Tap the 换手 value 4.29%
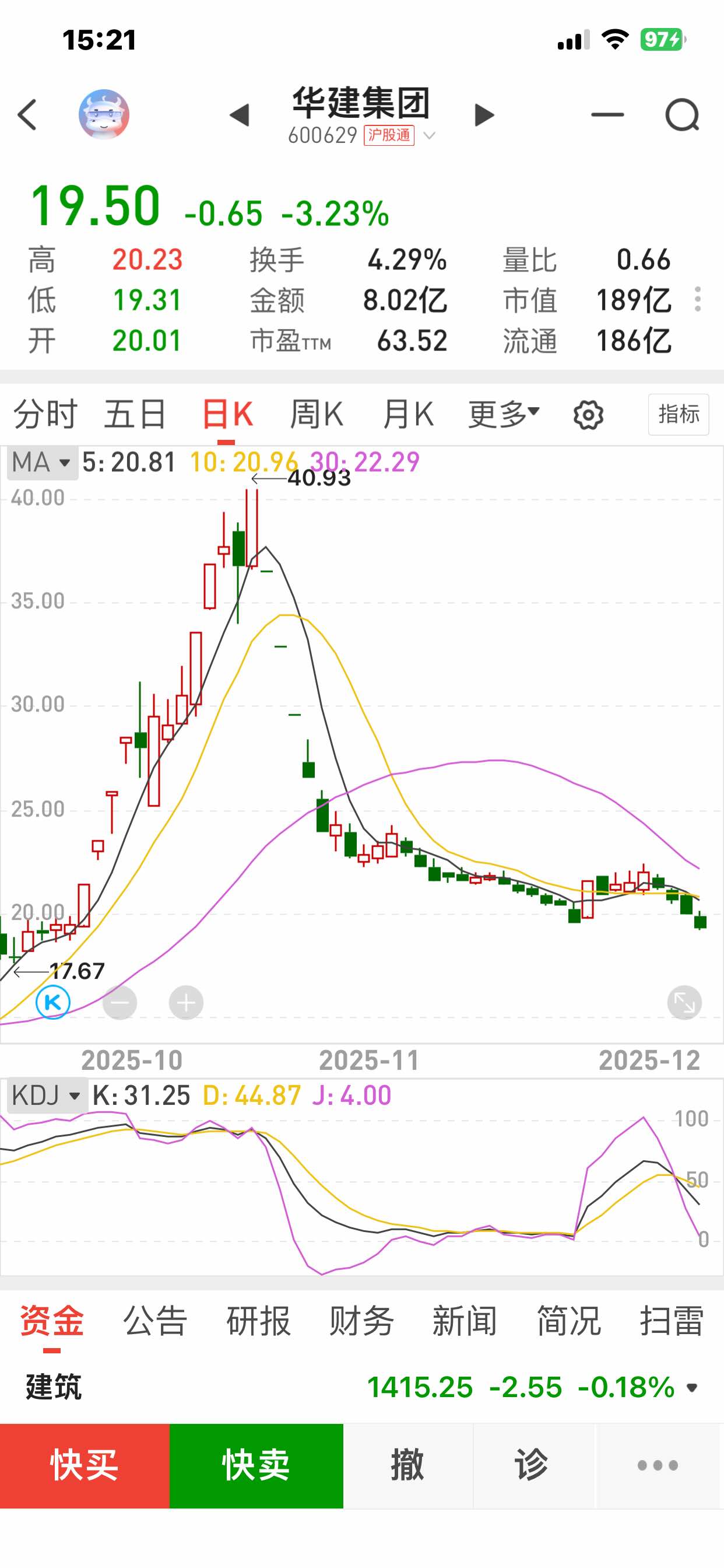The height and width of the screenshot is (1568, 724). pyautogui.click(x=407, y=260)
